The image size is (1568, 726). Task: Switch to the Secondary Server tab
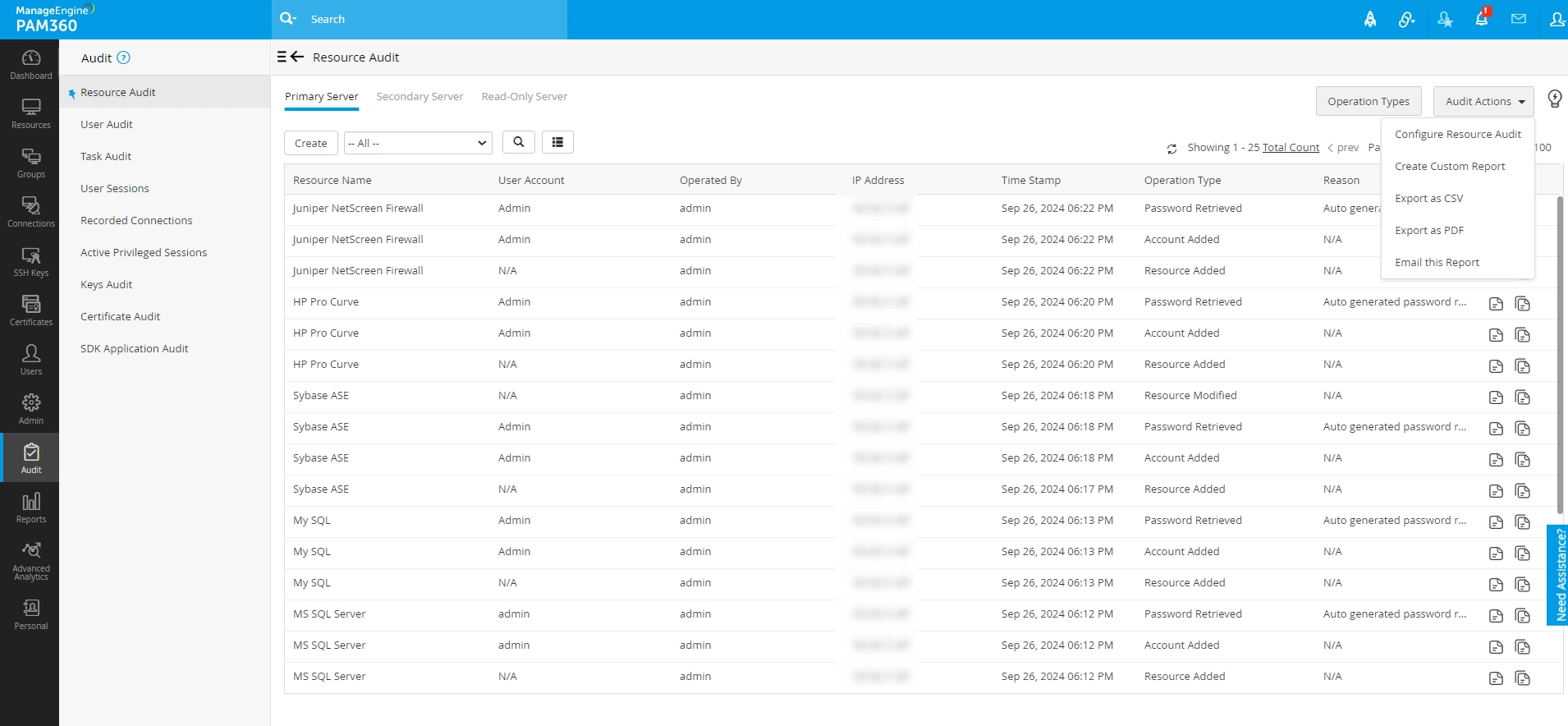(x=420, y=97)
